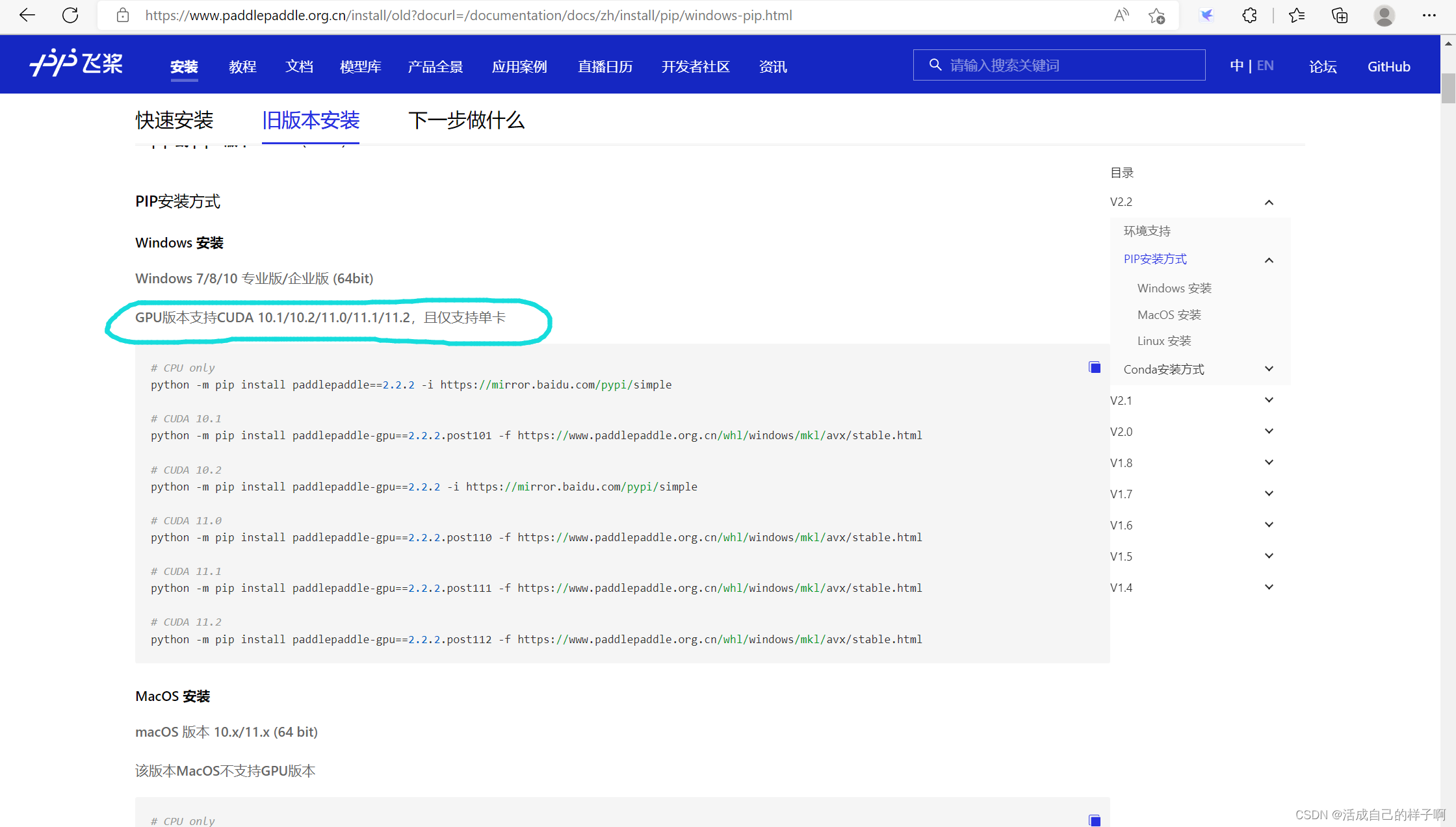Jump to MacOS 安装 in contents
Image resolution: width=1456 pixels, height=827 pixels.
coord(1169,315)
